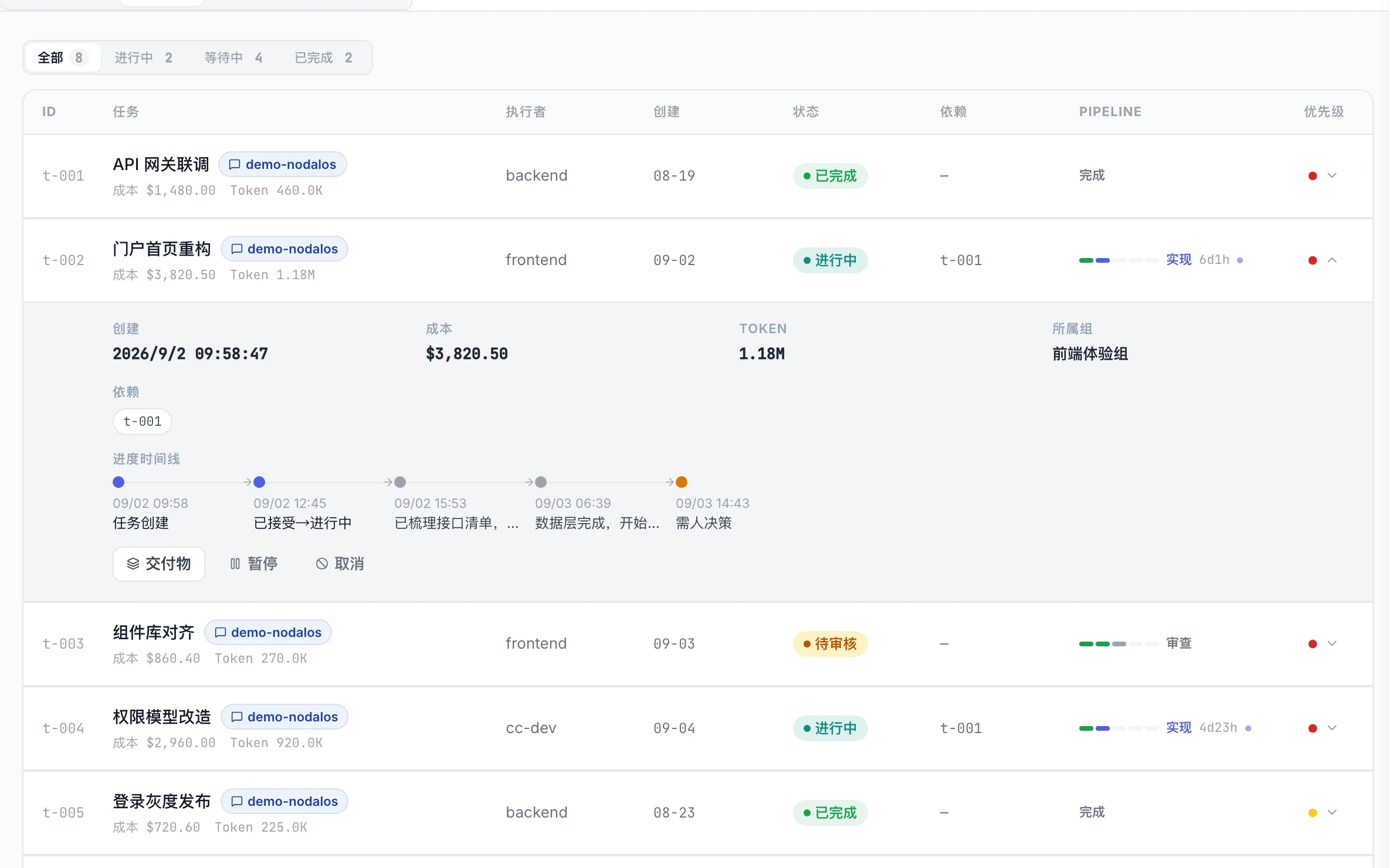Switch to 等待中 tab
This screenshot has width=1389, height=868.
[x=233, y=57]
